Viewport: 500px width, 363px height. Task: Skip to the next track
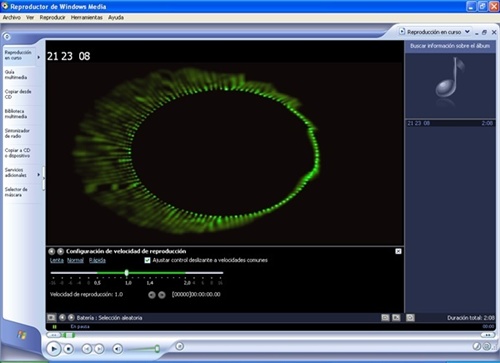click(99, 349)
